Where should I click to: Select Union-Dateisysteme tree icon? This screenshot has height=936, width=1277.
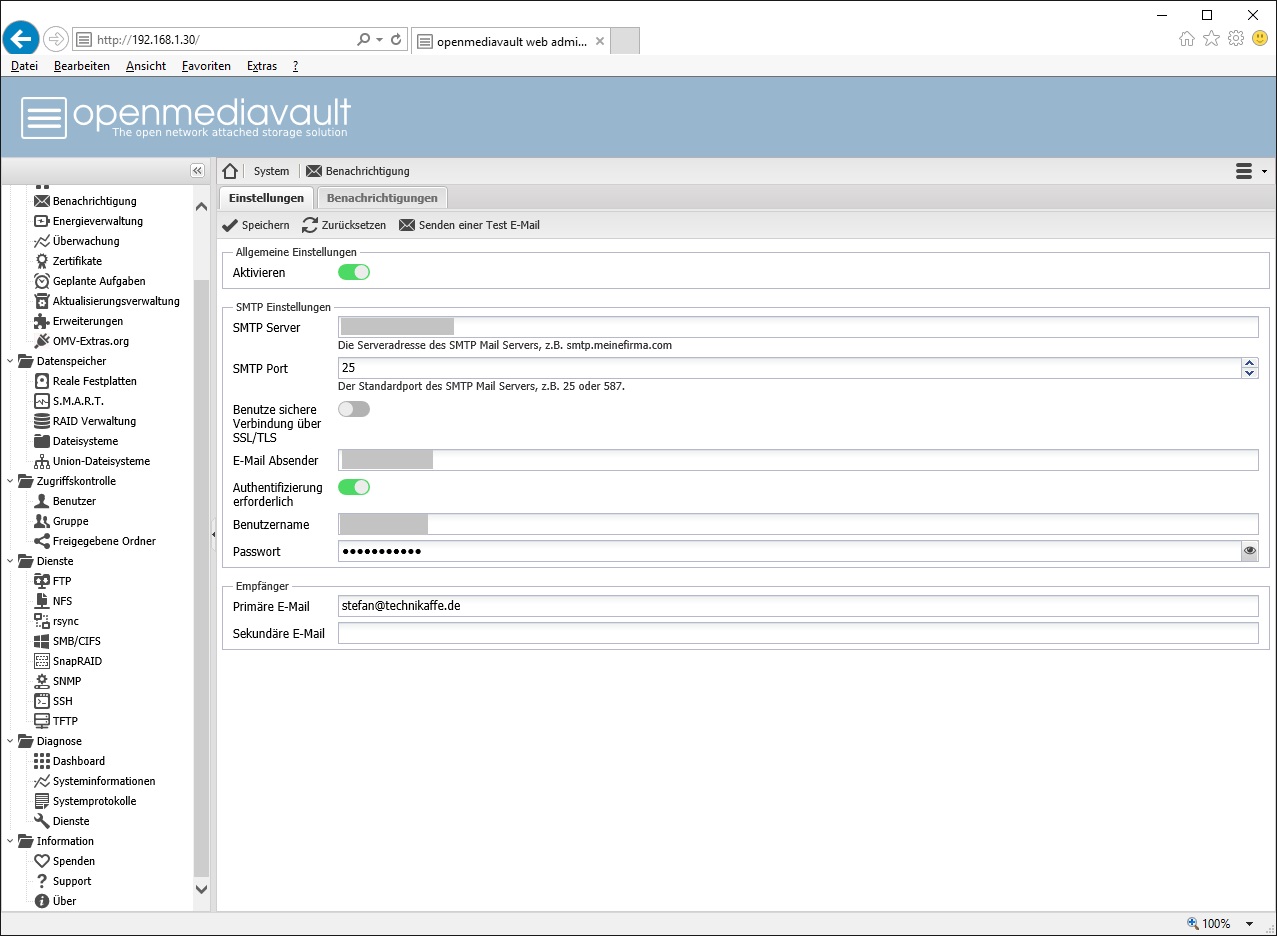42,461
